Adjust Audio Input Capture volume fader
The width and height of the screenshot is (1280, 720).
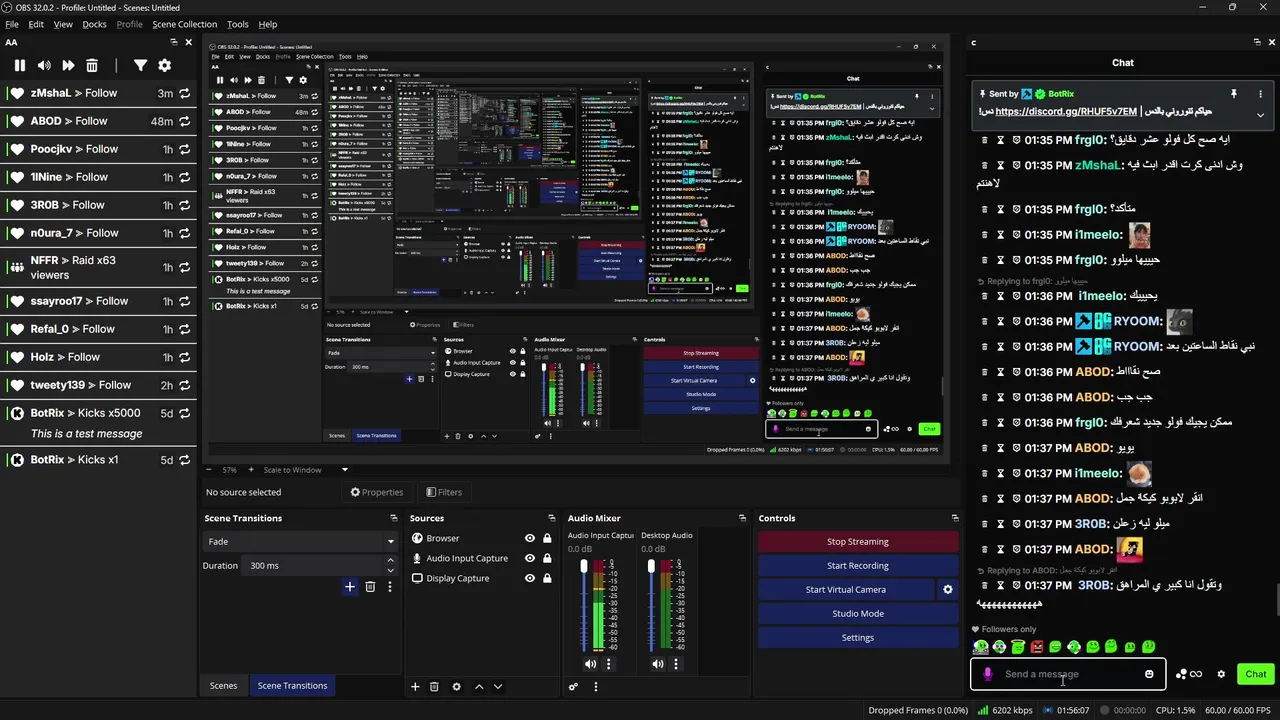[584, 567]
